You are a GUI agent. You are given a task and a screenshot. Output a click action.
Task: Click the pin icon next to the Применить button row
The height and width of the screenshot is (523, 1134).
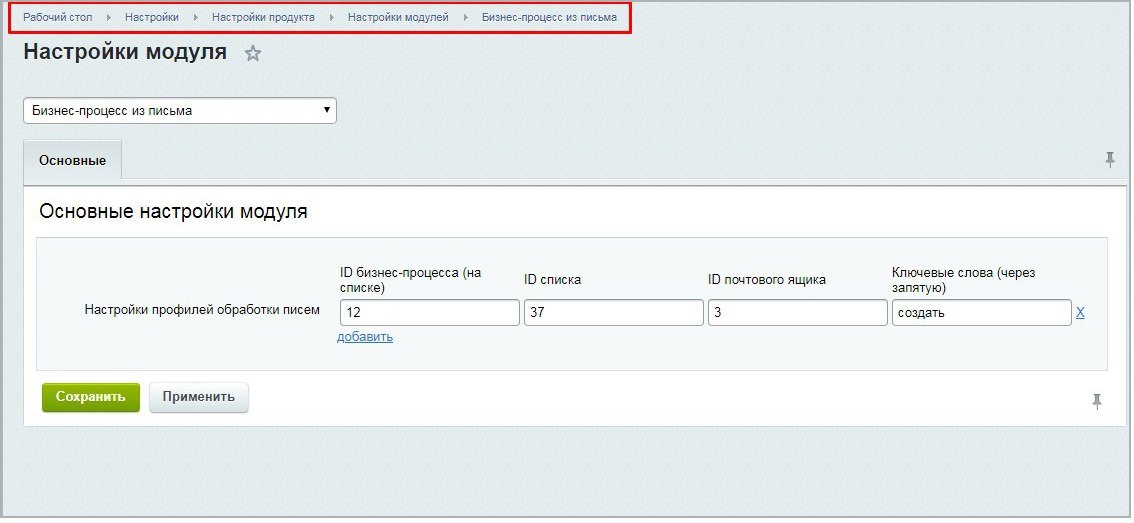1097,401
